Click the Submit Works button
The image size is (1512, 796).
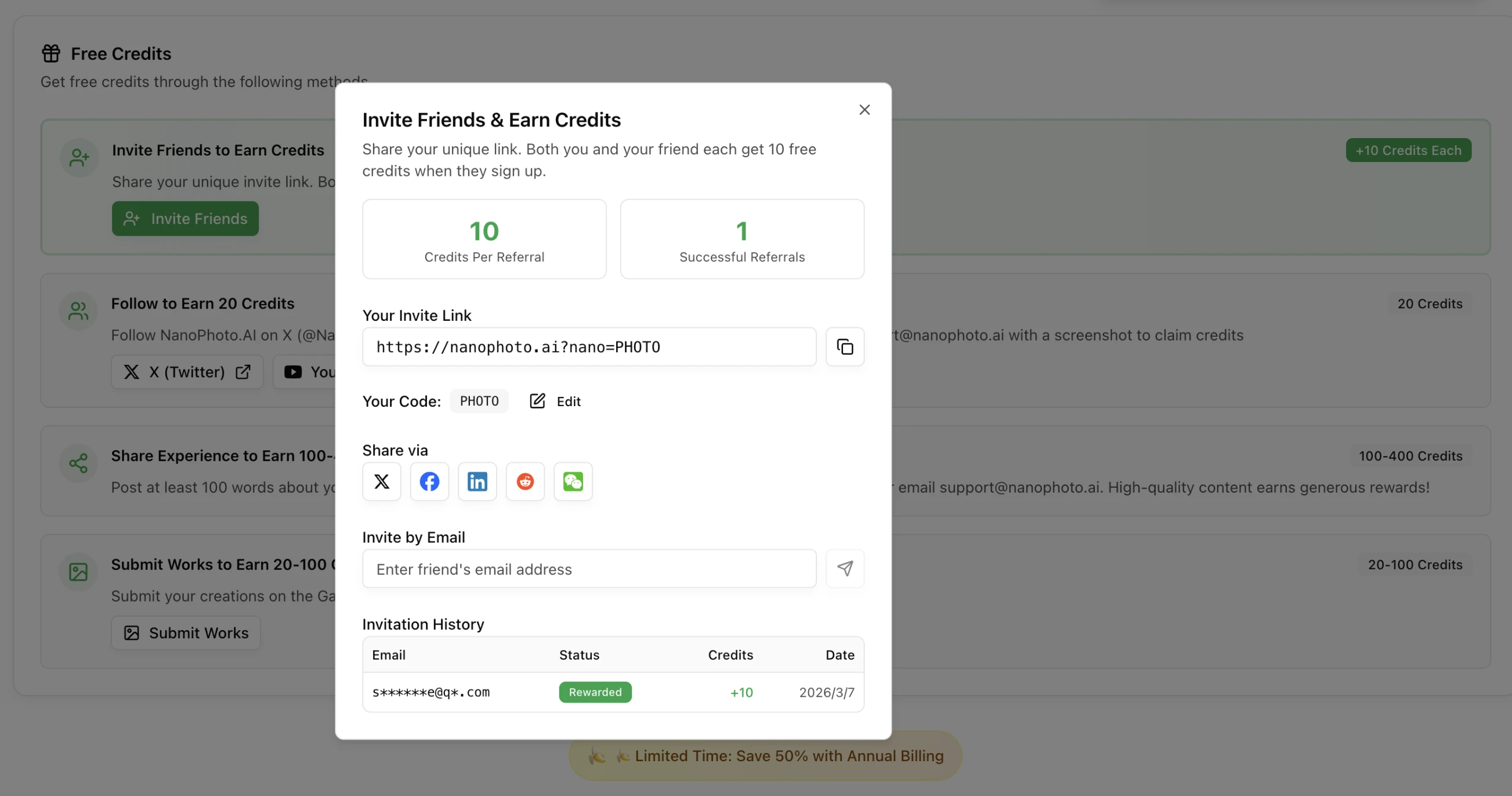[x=186, y=633]
